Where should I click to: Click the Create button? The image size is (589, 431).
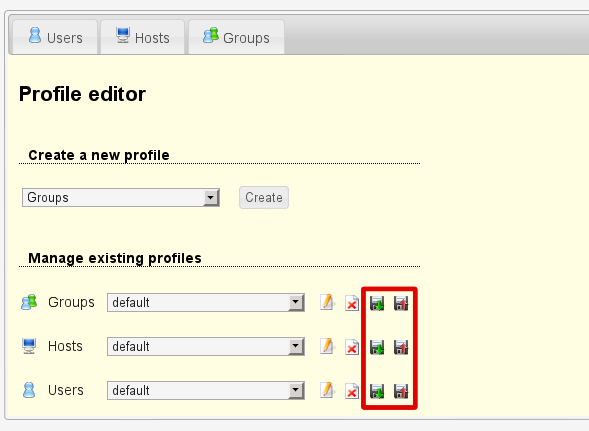point(264,198)
